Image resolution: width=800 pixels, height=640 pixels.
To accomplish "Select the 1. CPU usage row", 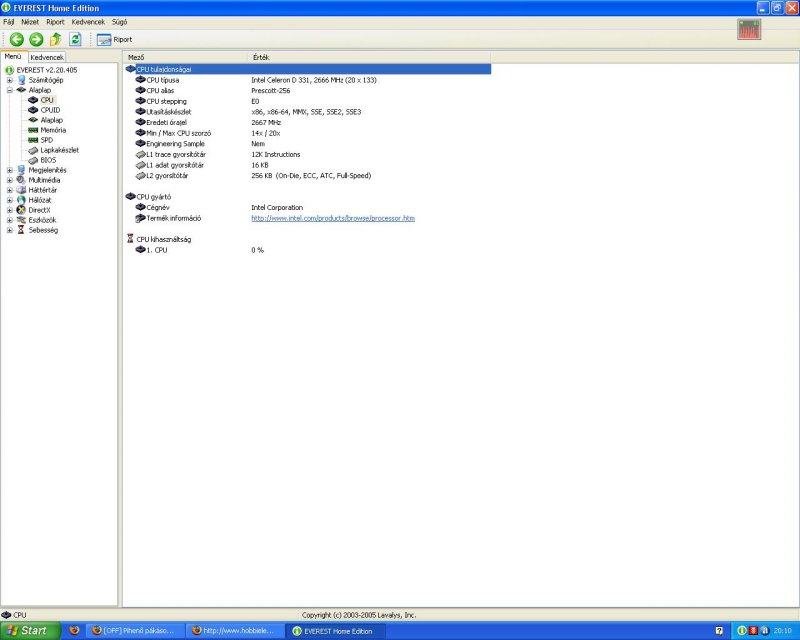I will [x=308, y=250].
